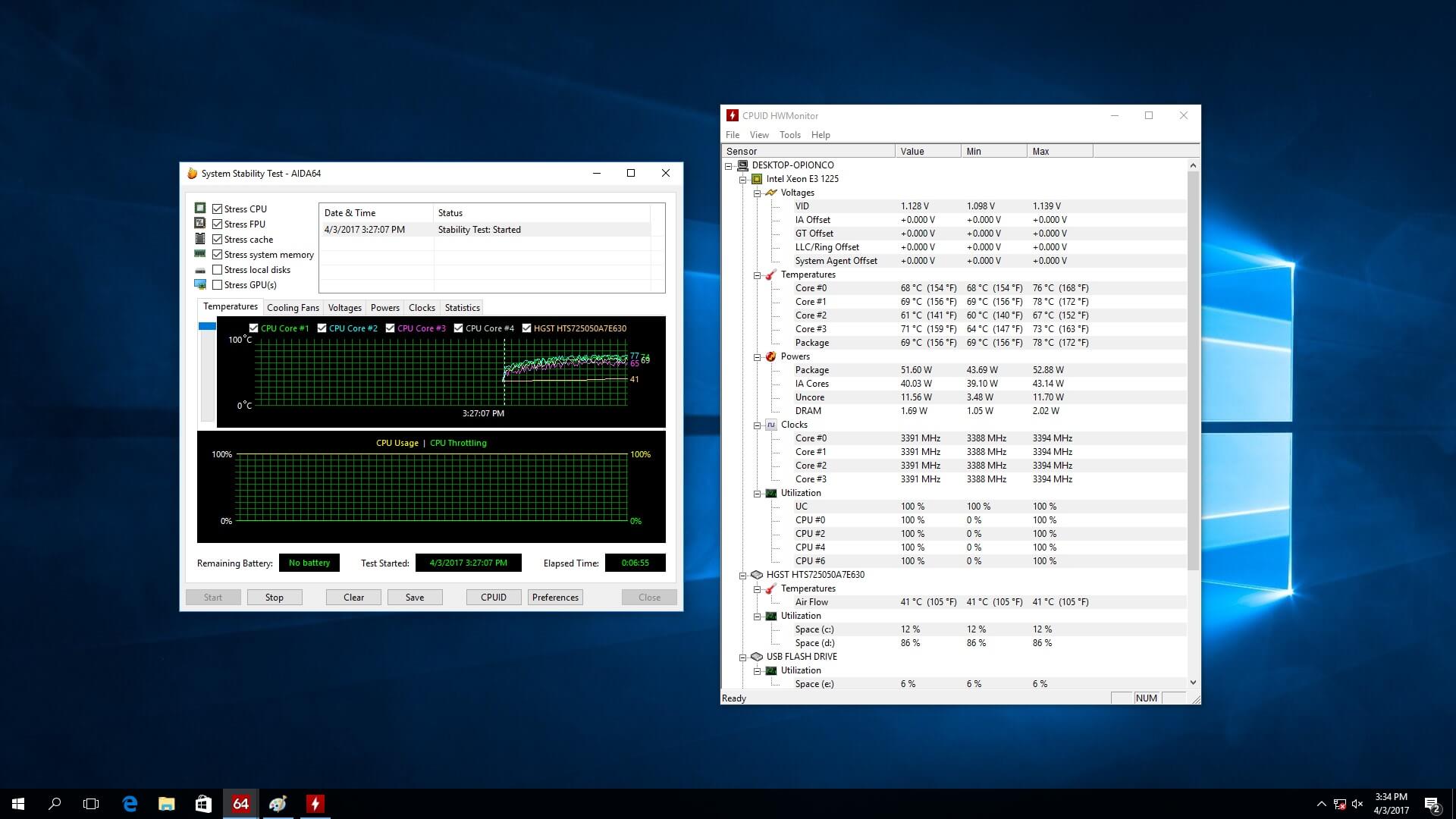Image resolution: width=1456 pixels, height=819 pixels.
Task: Switch to the Cooling Fans tab
Action: [293, 307]
